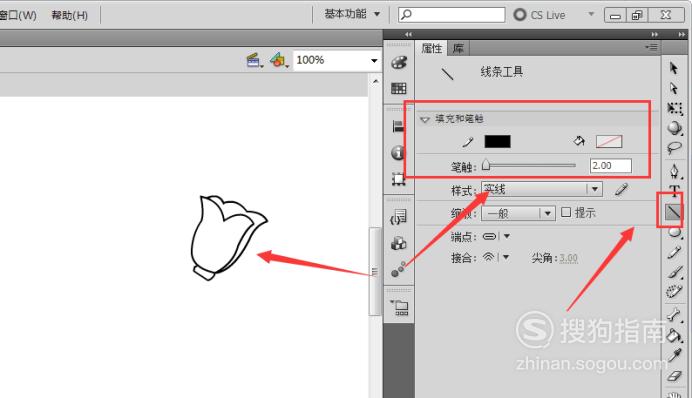692x398 pixels.
Task: Select the Selection arrow tool
Action: pos(673,68)
